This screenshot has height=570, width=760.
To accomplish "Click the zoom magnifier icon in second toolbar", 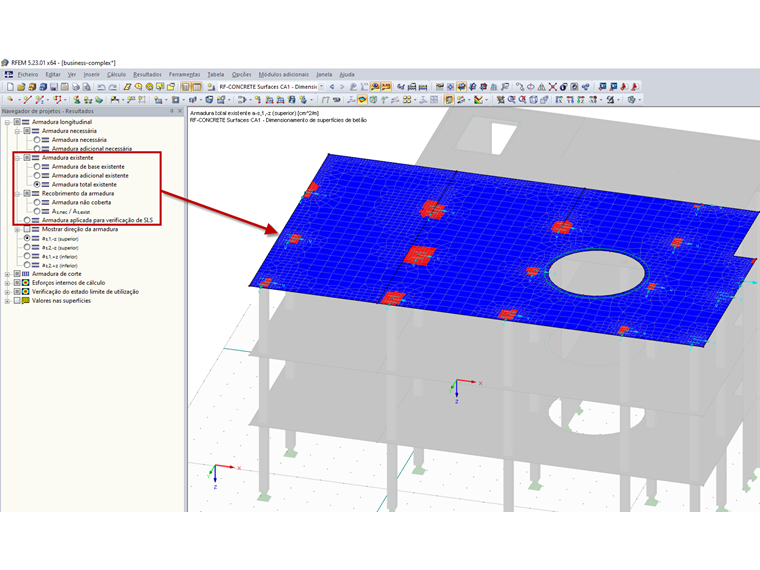I will pos(512,99).
